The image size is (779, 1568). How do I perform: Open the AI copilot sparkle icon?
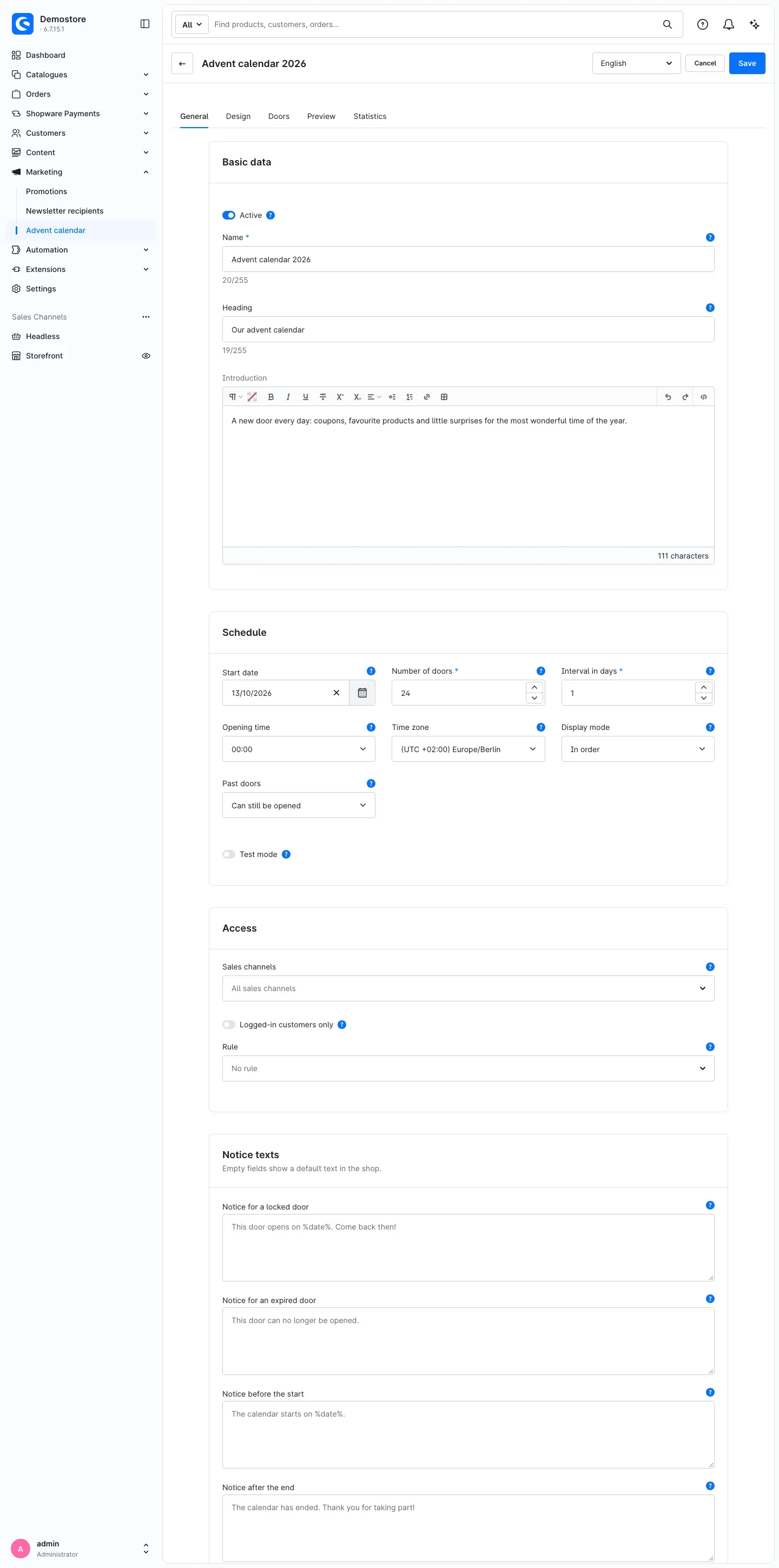755,24
